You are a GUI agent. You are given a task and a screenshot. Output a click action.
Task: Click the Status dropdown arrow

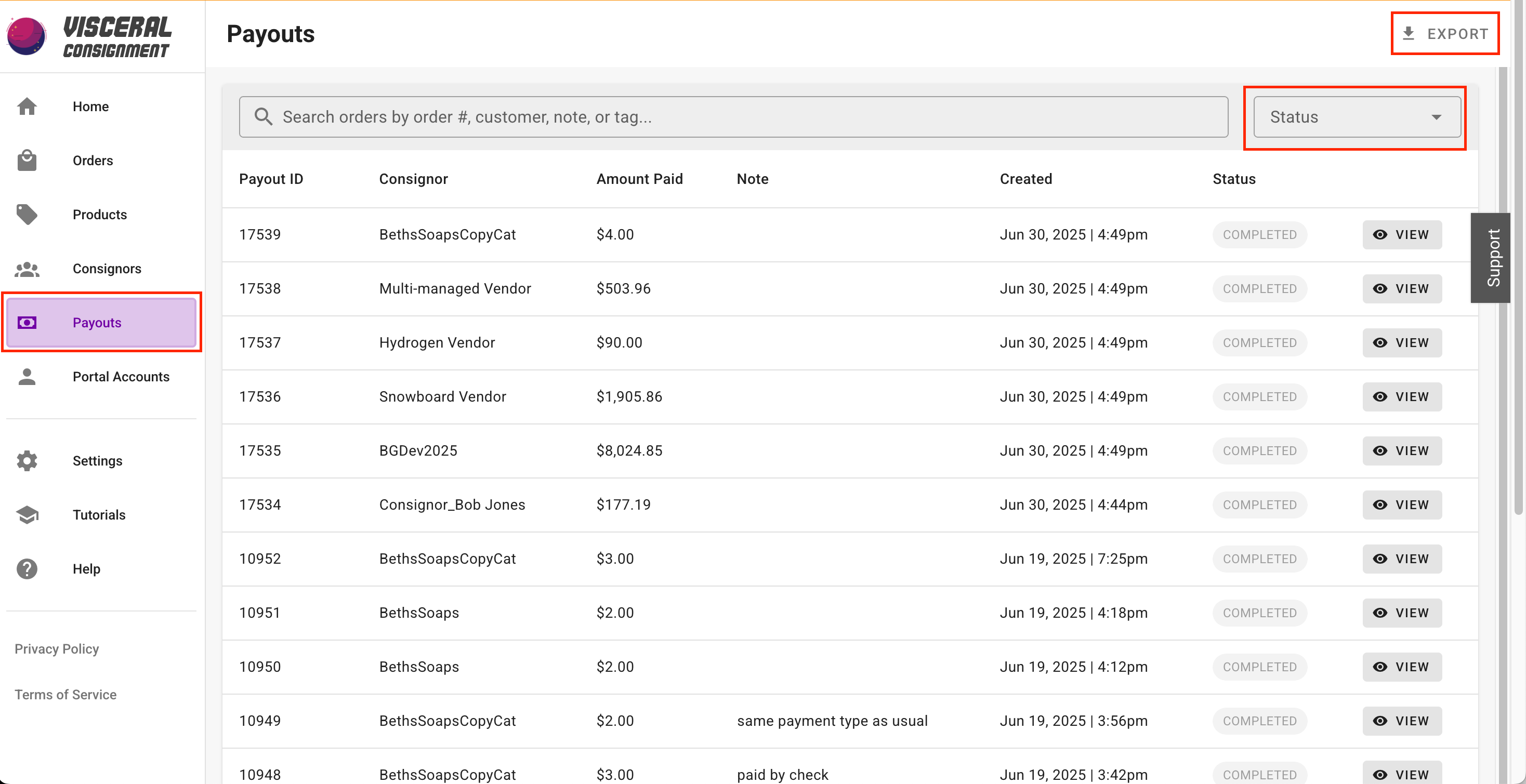[1437, 117]
